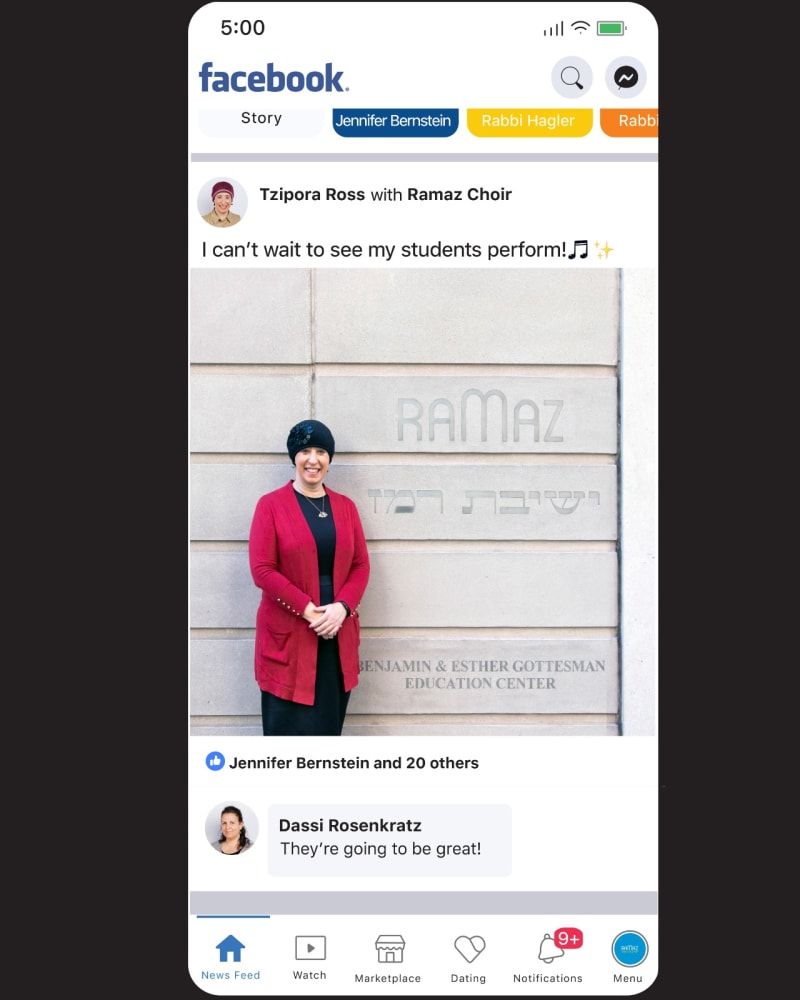Open the Menu profile circle
800x1000 pixels.
tap(629, 948)
